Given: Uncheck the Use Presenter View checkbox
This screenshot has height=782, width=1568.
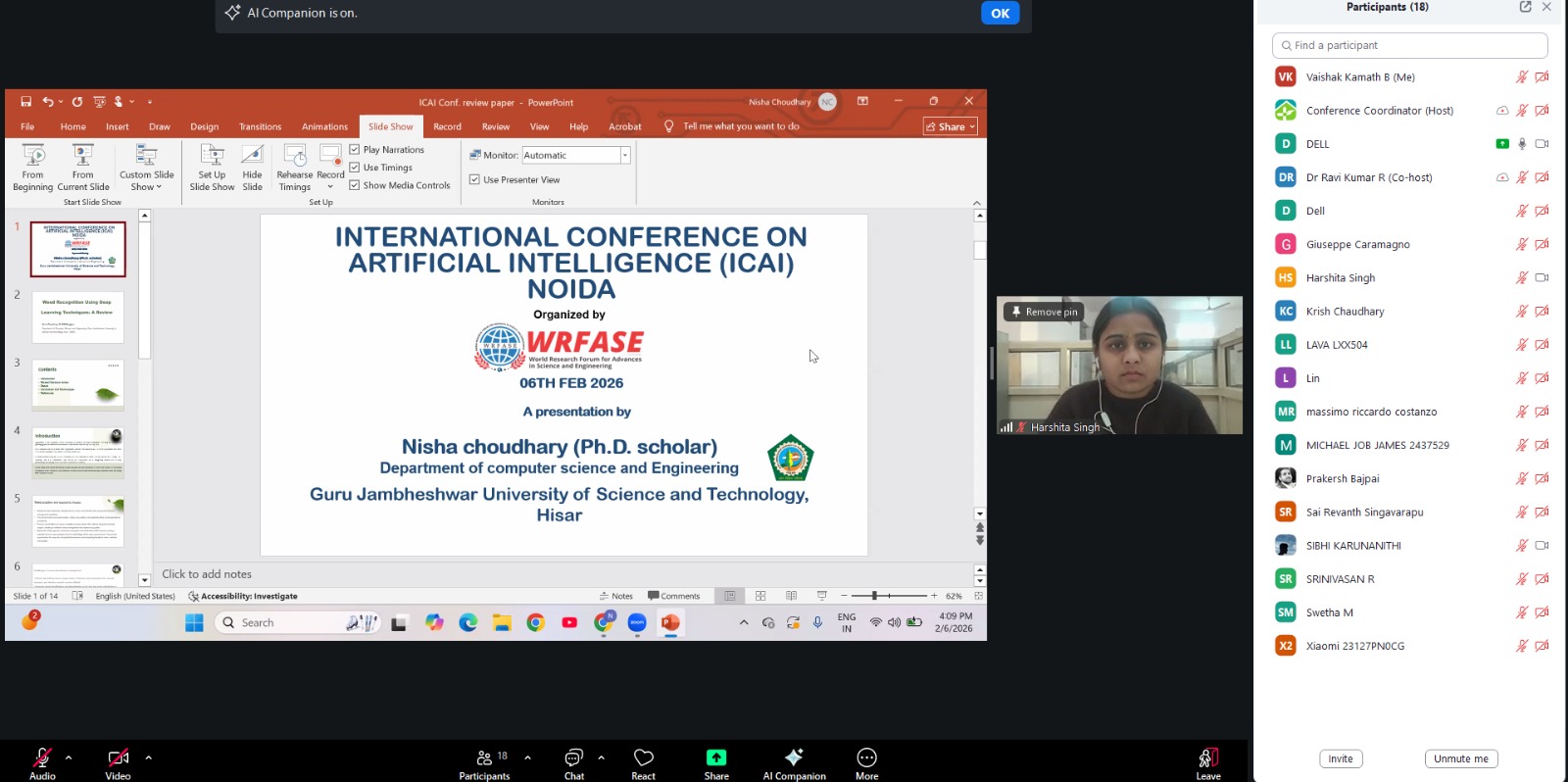Looking at the screenshot, I should tap(474, 179).
